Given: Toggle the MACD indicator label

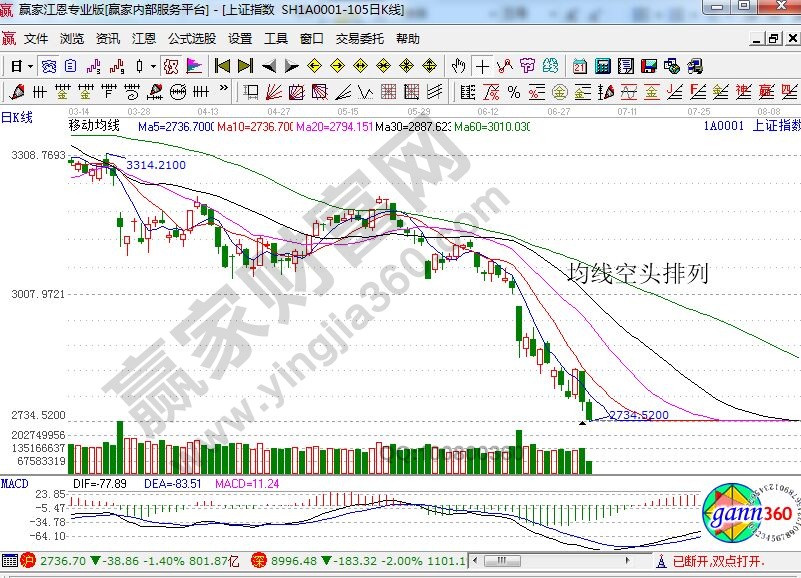Looking at the screenshot, I should 14,483.
